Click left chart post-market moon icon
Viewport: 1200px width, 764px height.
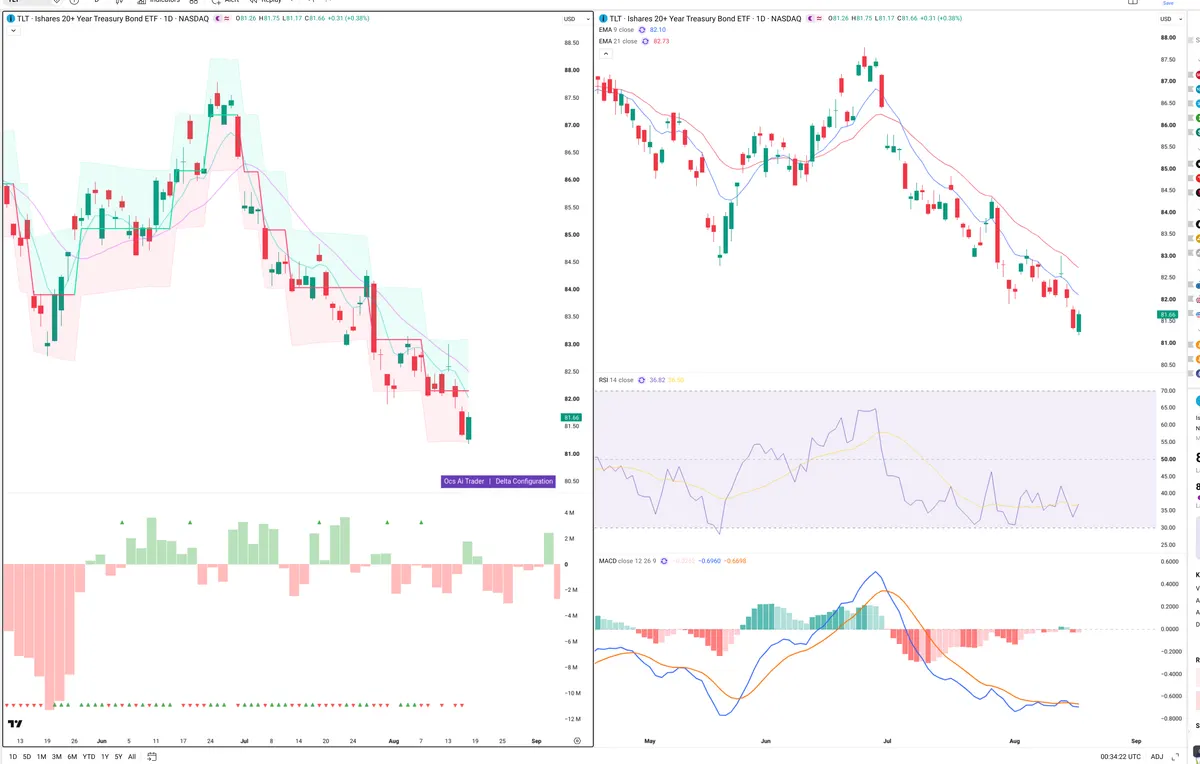217,18
